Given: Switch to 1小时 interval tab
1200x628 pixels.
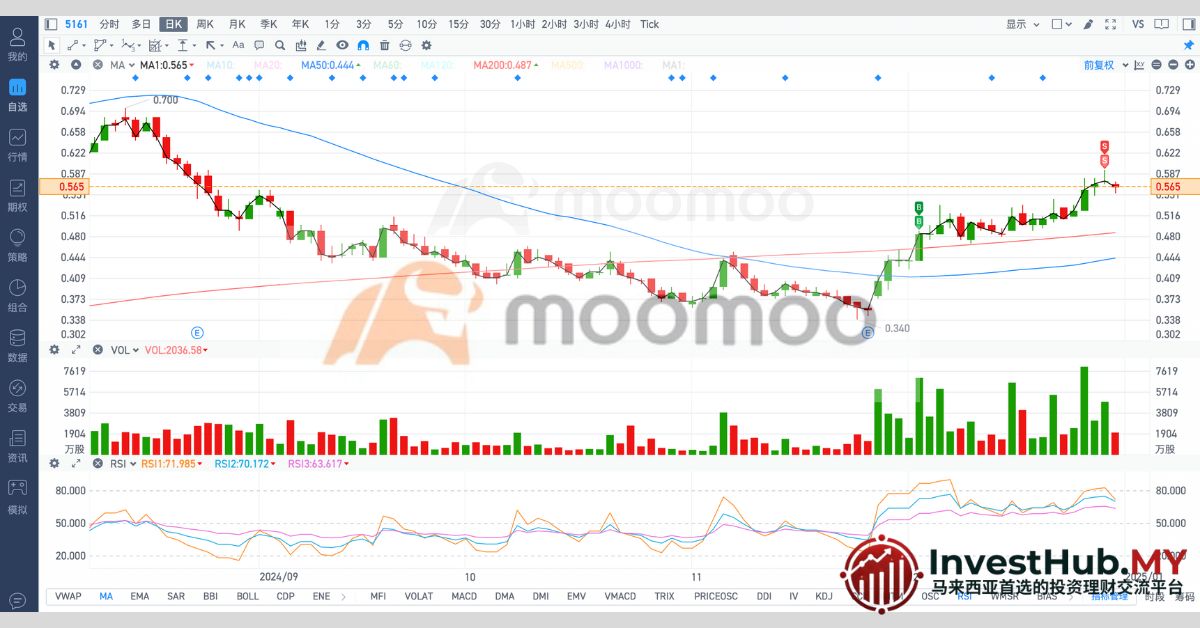Looking at the screenshot, I should pyautogui.click(x=522, y=23).
